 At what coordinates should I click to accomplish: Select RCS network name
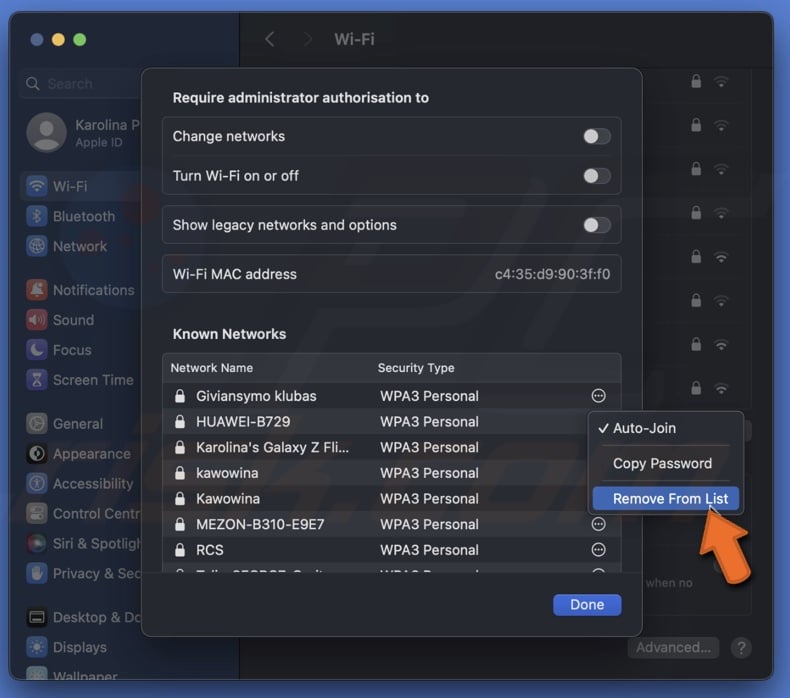tap(210, 550)
